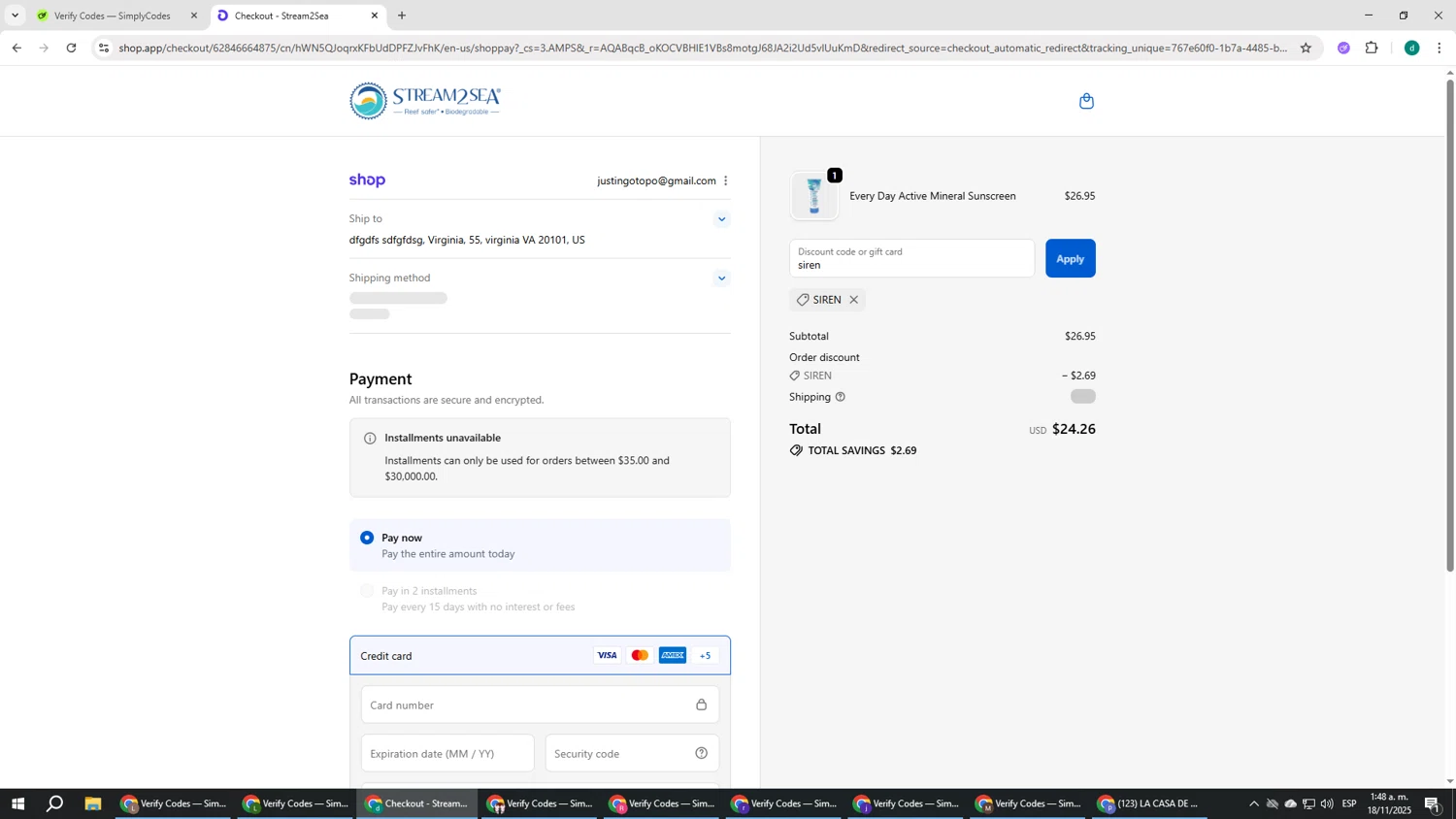Image resolution: width=1456 pixels, height=819 pixels.
Task: Open the notifications center icon
Action: coord(1433,803)
